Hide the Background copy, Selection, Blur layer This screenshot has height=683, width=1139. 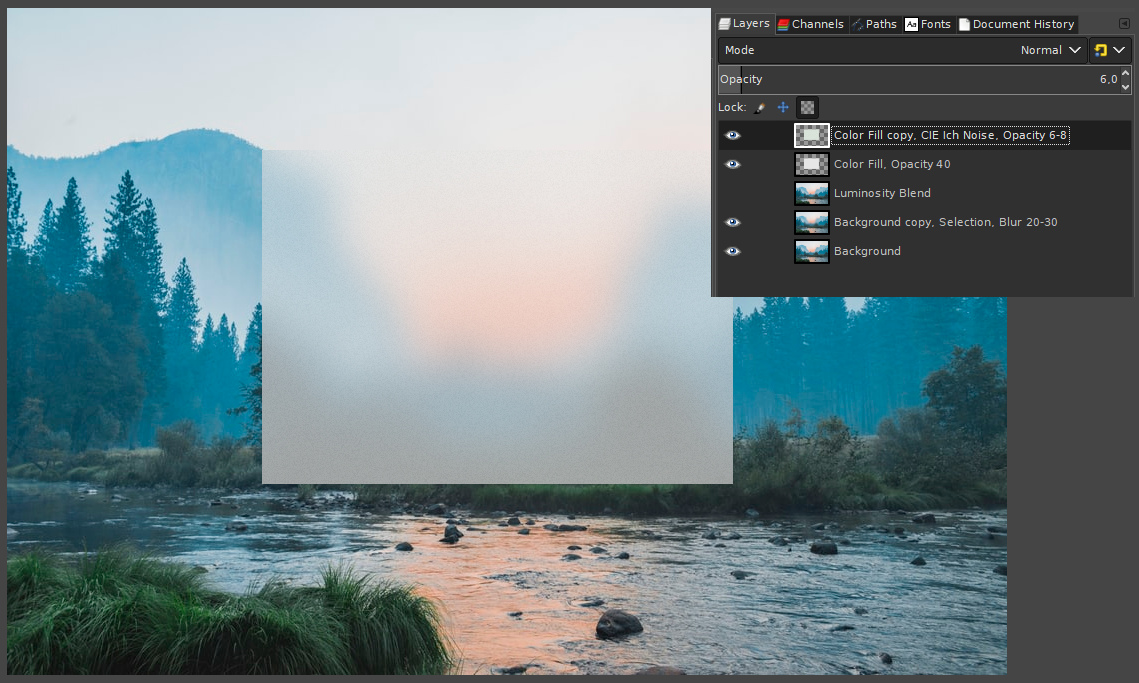tap(733, 222)
